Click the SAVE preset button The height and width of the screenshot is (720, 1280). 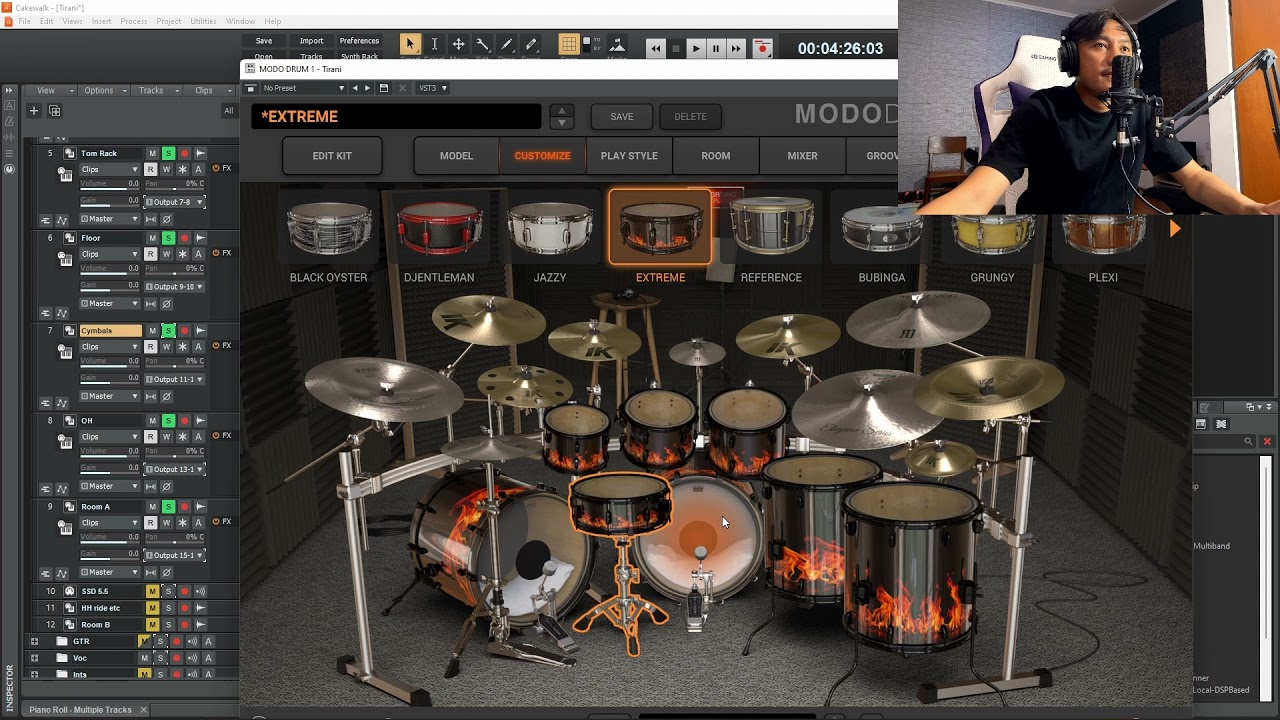pyautogui.click(x=622, y=116)
